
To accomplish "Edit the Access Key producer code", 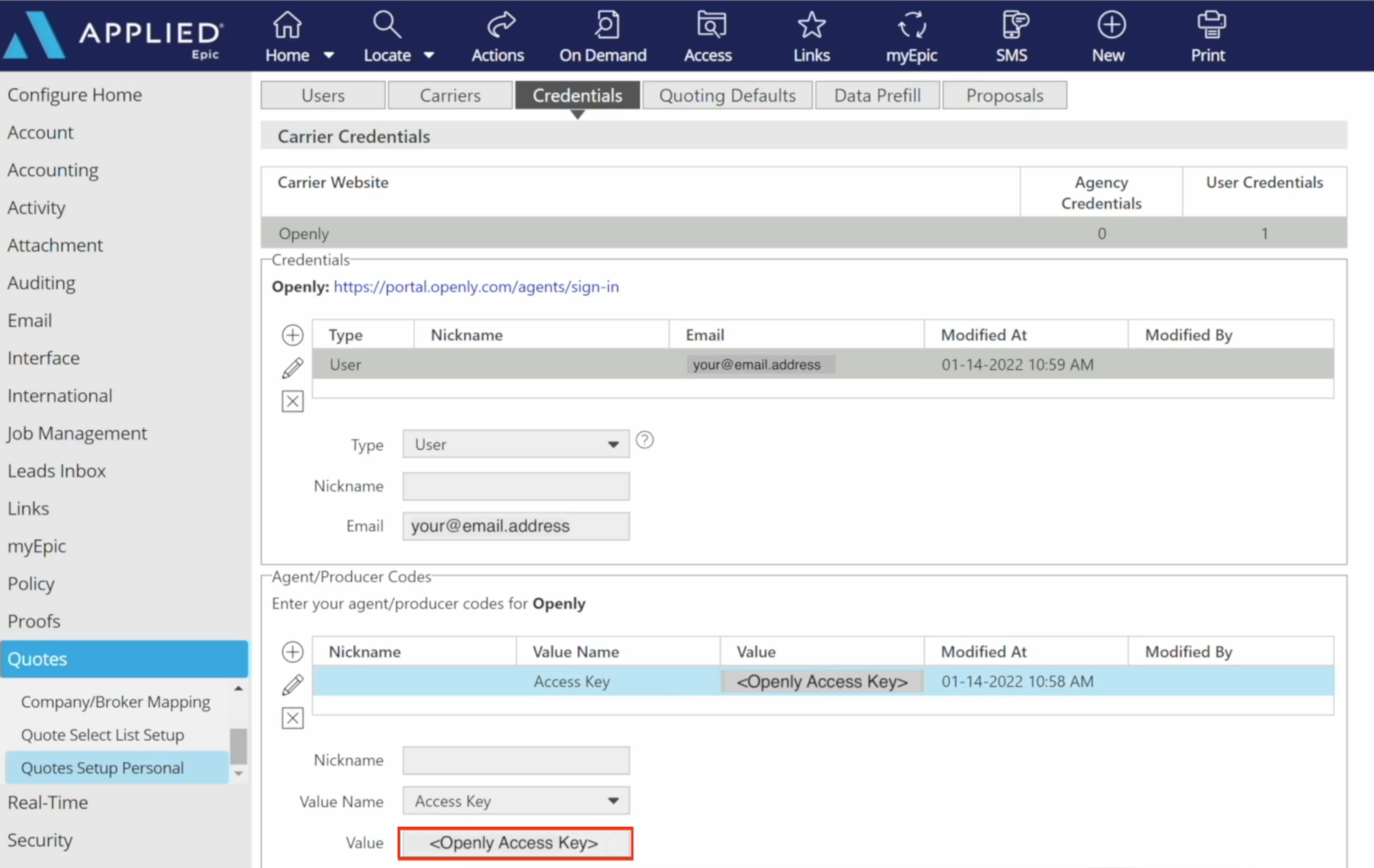I will [293, 685].
